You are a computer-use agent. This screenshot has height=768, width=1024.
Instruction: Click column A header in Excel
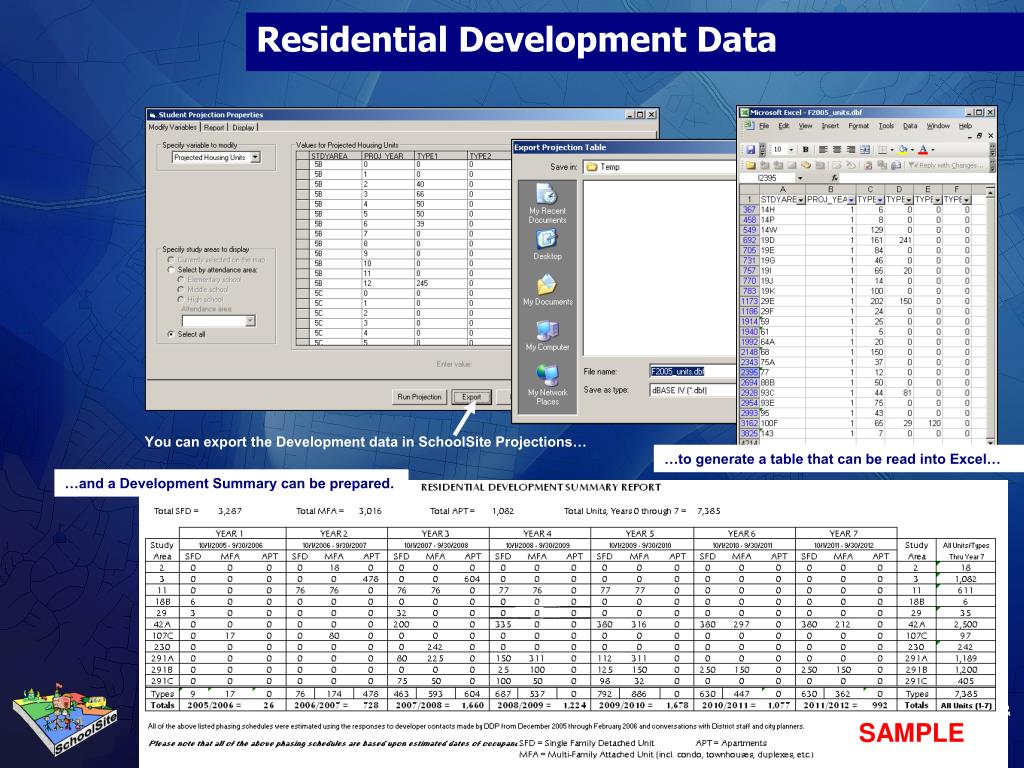pyautogui.click(x=782, y=189)
